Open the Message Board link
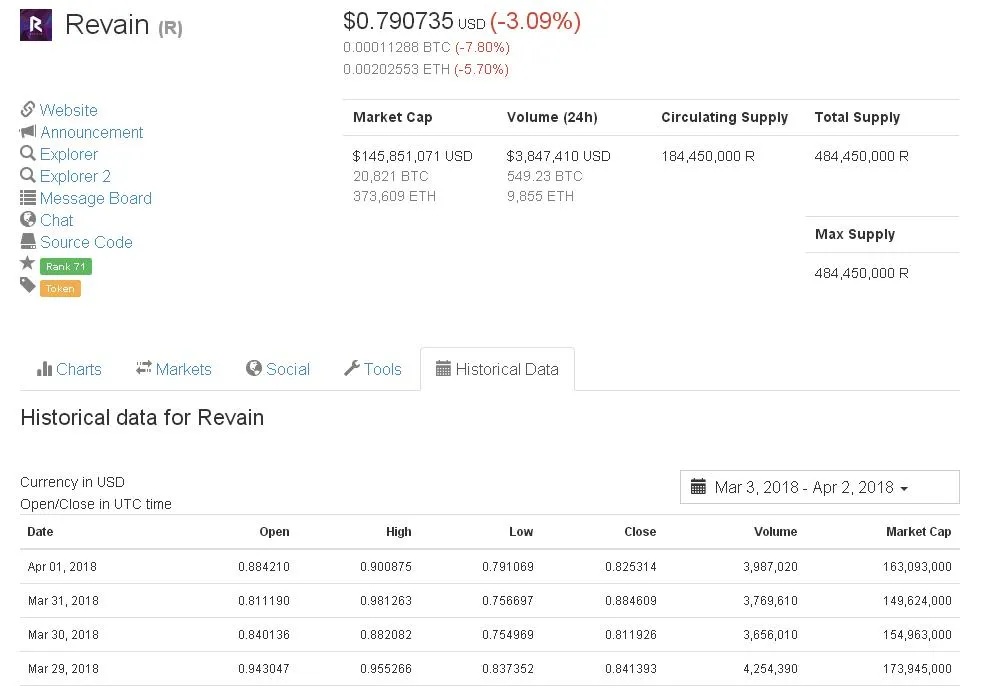The height and width of the screenshot is (687, 997). 96,198
